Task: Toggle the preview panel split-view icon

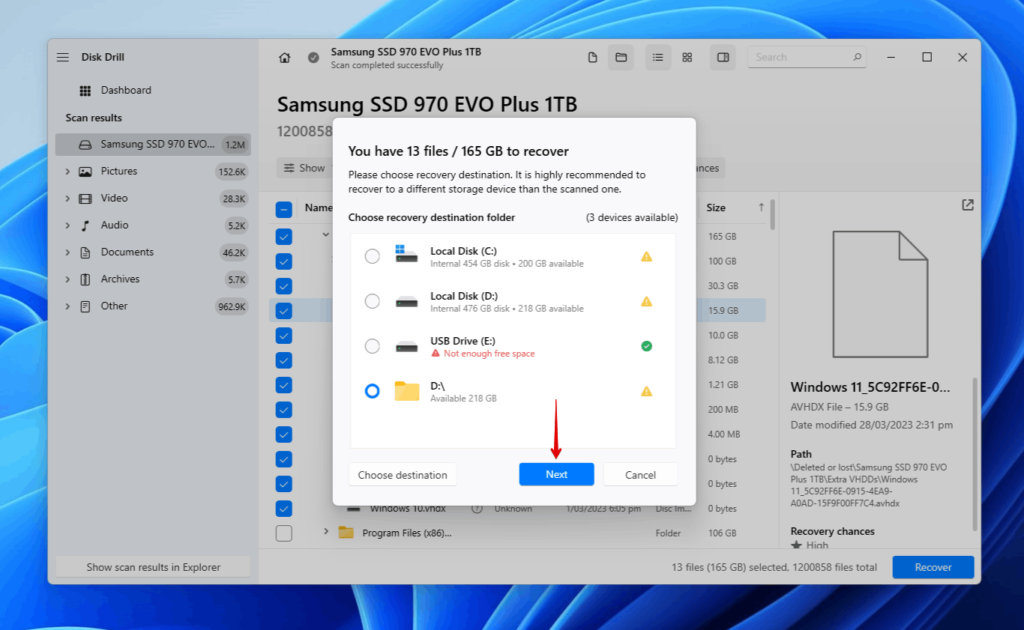Action: click(722, 57)
